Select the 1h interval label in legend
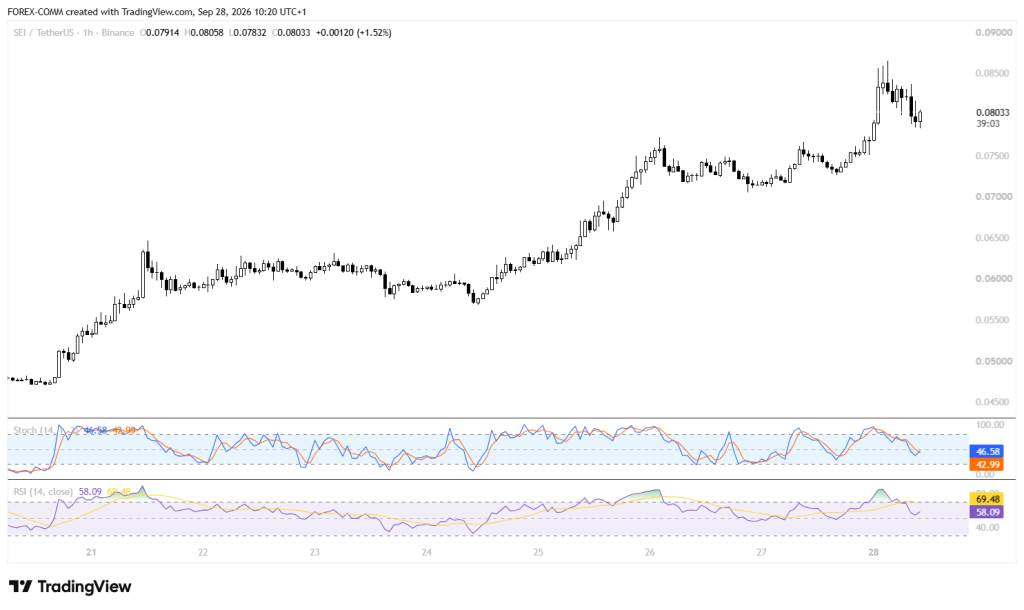 tap(88, 33)
